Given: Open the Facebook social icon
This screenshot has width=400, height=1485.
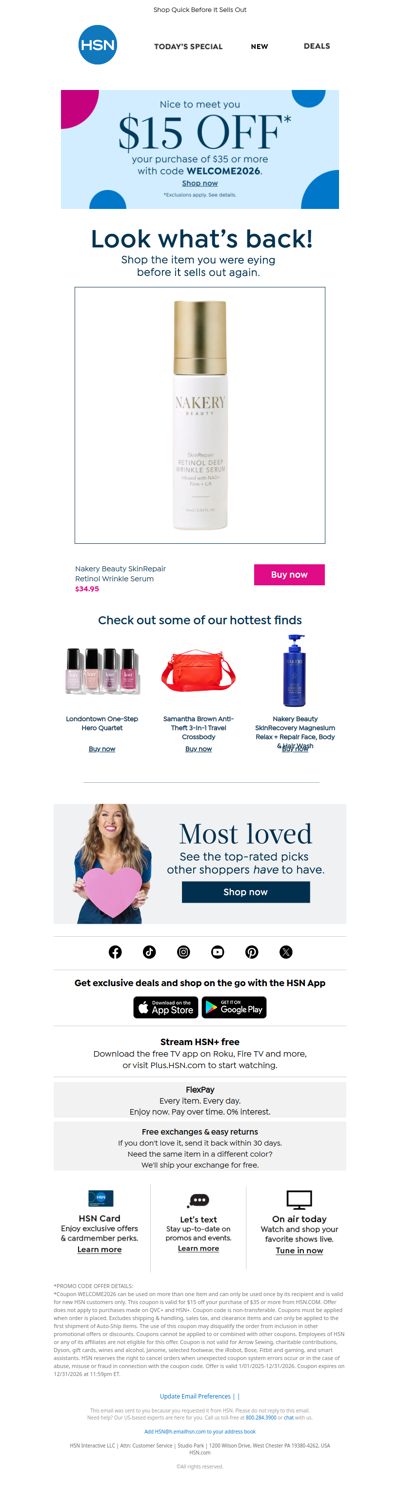Looking at the screenshot, I should pos(115,952).
